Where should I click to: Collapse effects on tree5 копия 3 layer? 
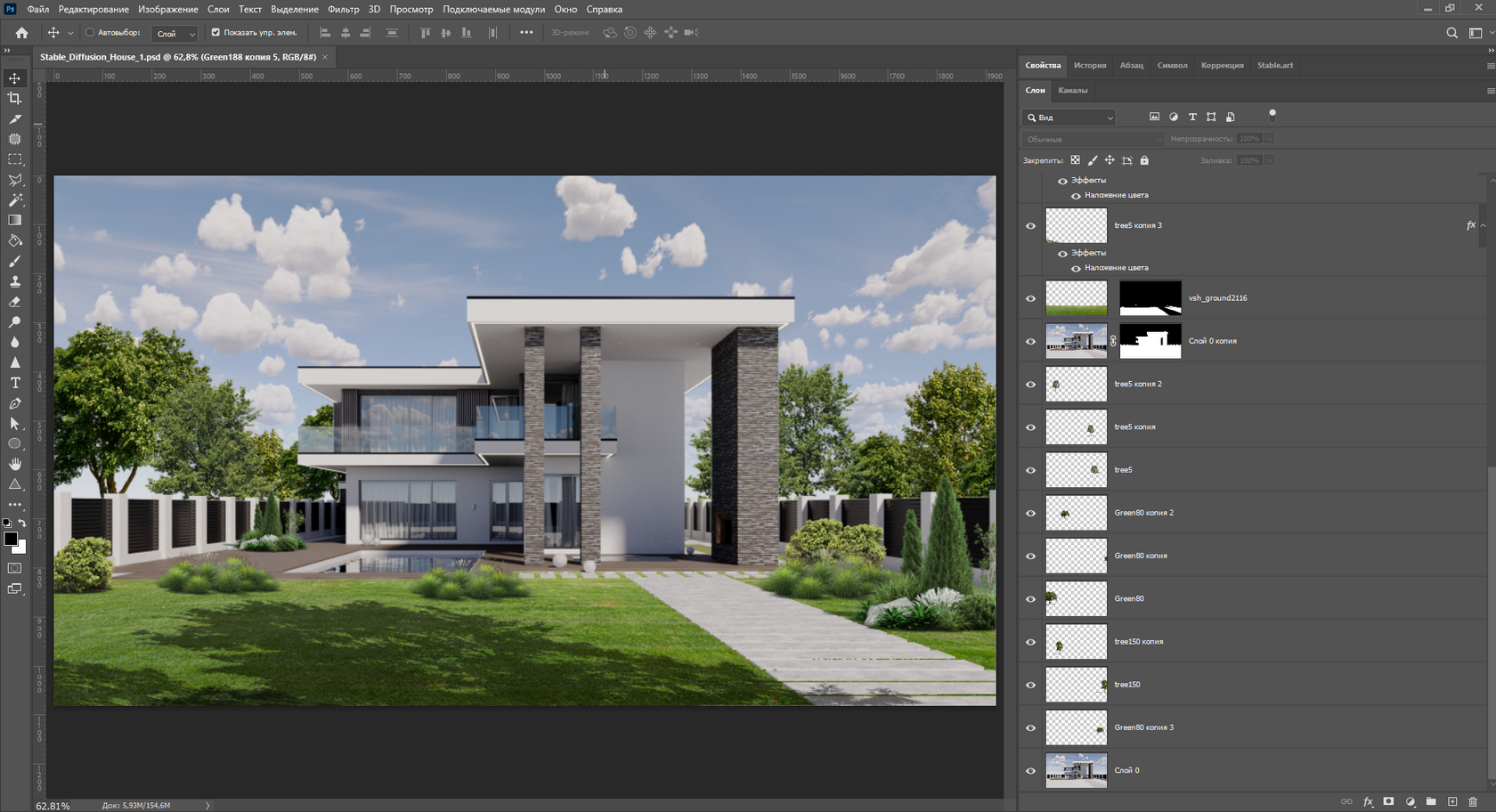1484,225
